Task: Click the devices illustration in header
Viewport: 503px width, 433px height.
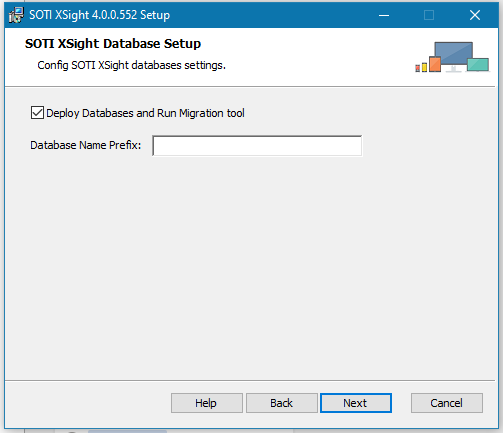Action: click(x=452, y=57)
